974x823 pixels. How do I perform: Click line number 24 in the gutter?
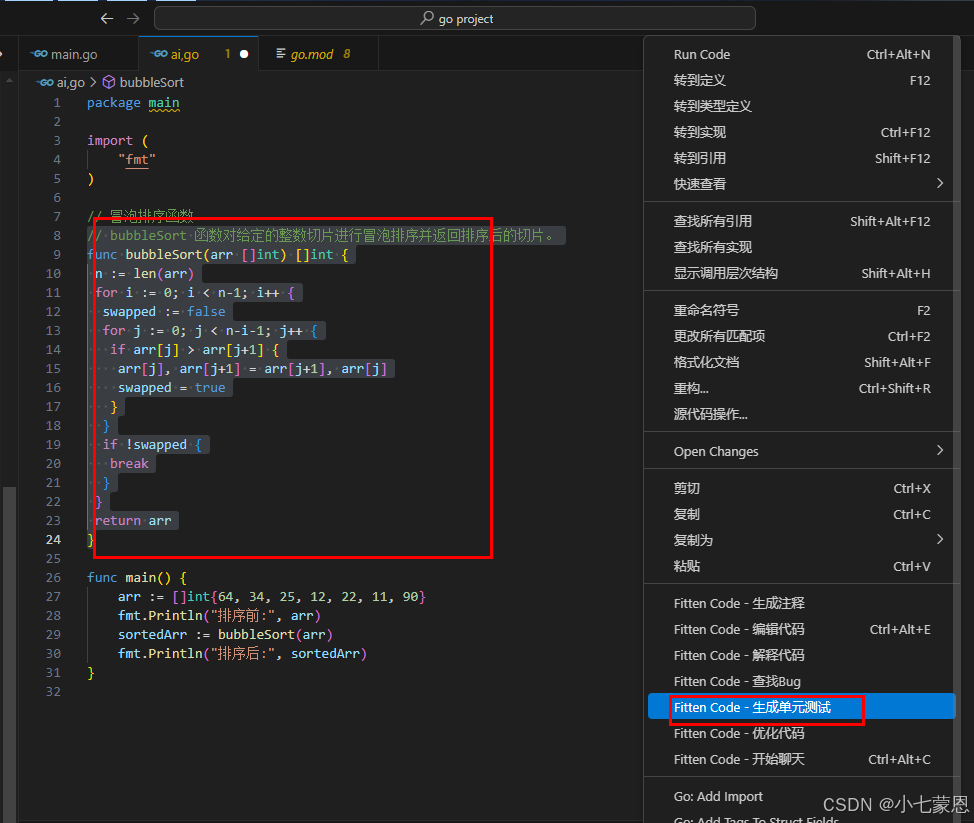point(53,540)
